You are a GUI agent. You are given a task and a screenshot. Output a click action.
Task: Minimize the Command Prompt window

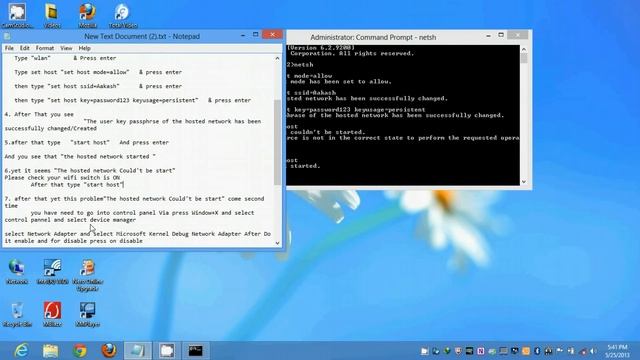[x=488, y=36]
